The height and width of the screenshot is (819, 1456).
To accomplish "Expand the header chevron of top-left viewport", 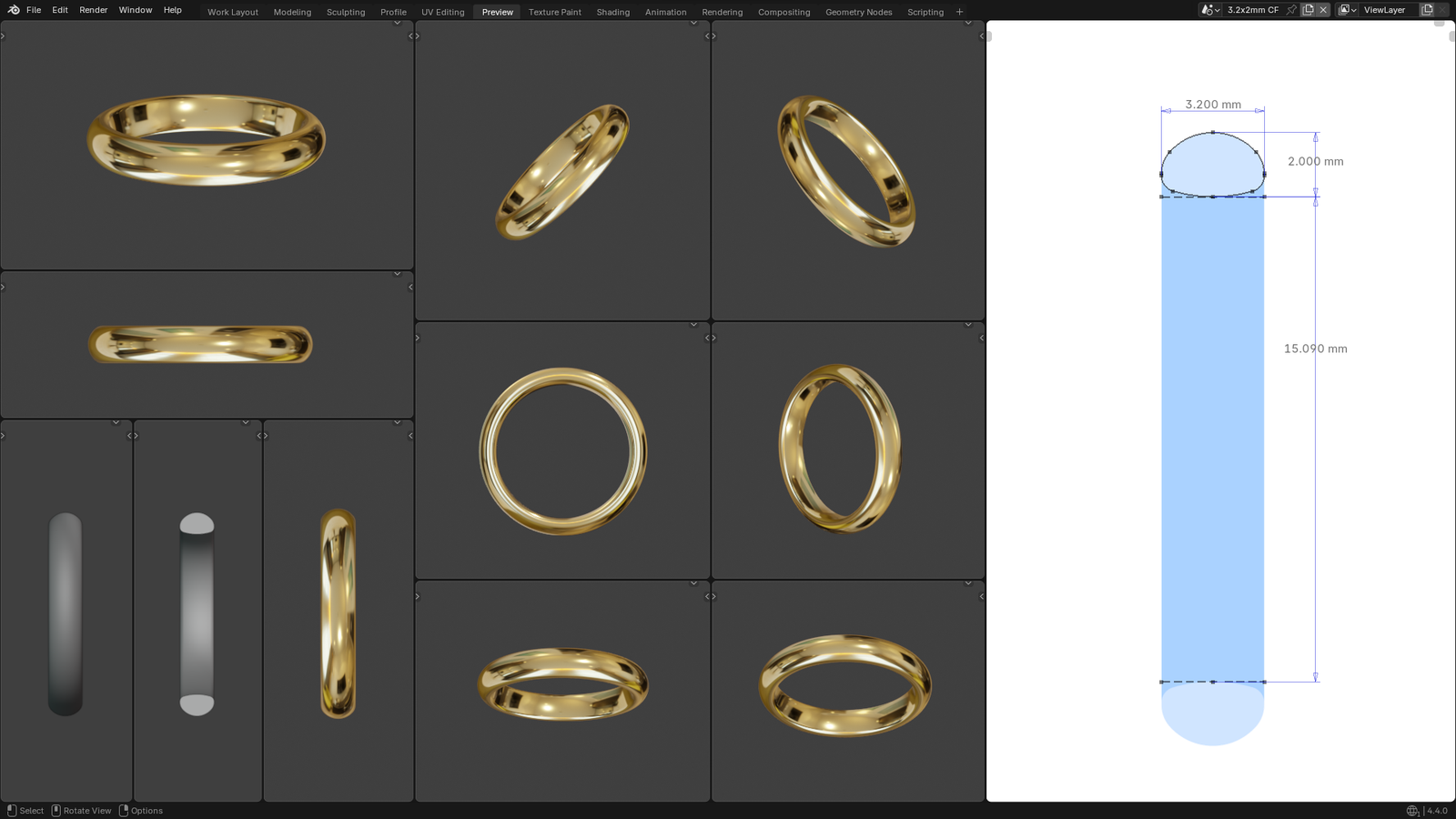I will point(397,23).
